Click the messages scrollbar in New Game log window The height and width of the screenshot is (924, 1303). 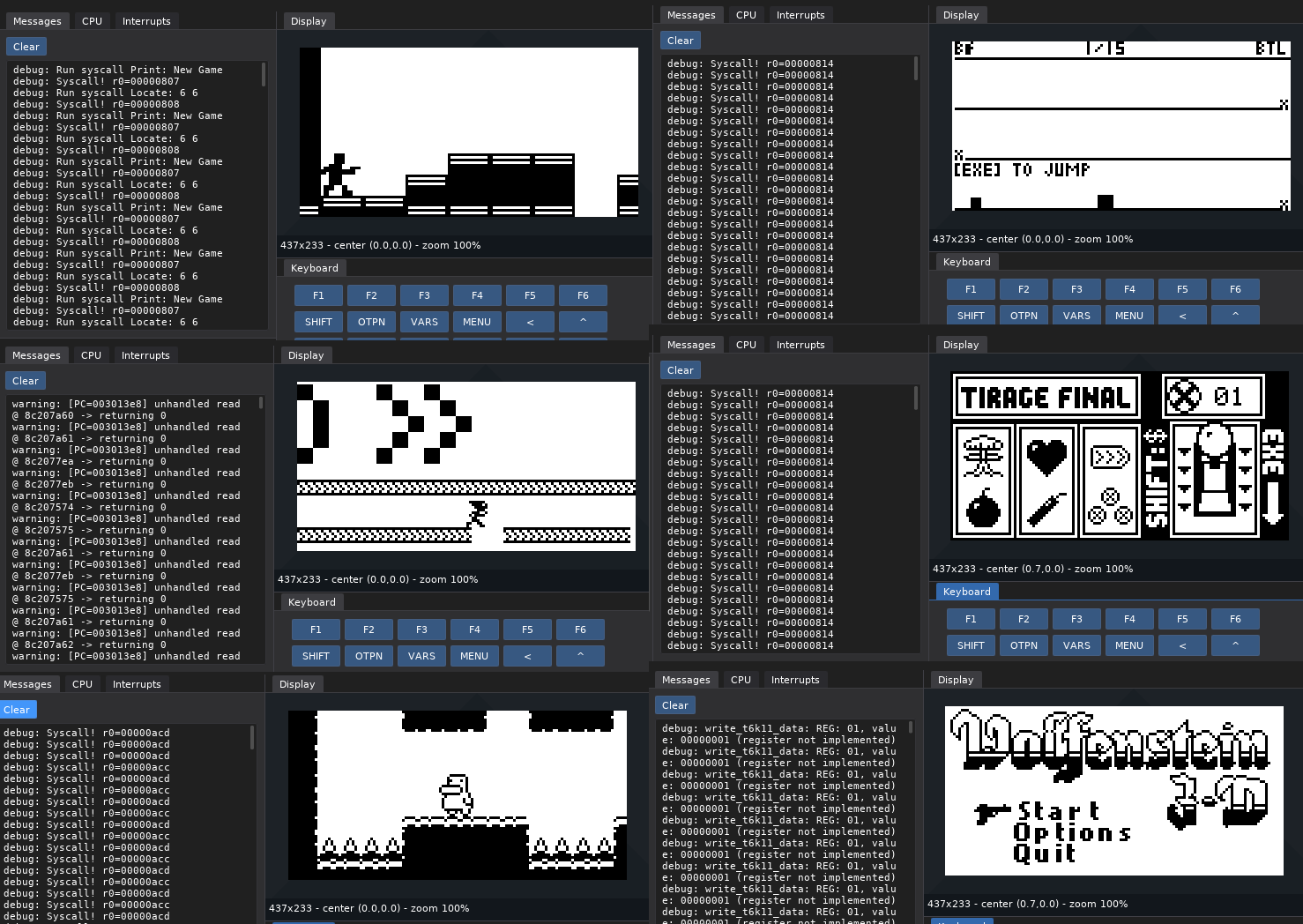coord(264,74)
